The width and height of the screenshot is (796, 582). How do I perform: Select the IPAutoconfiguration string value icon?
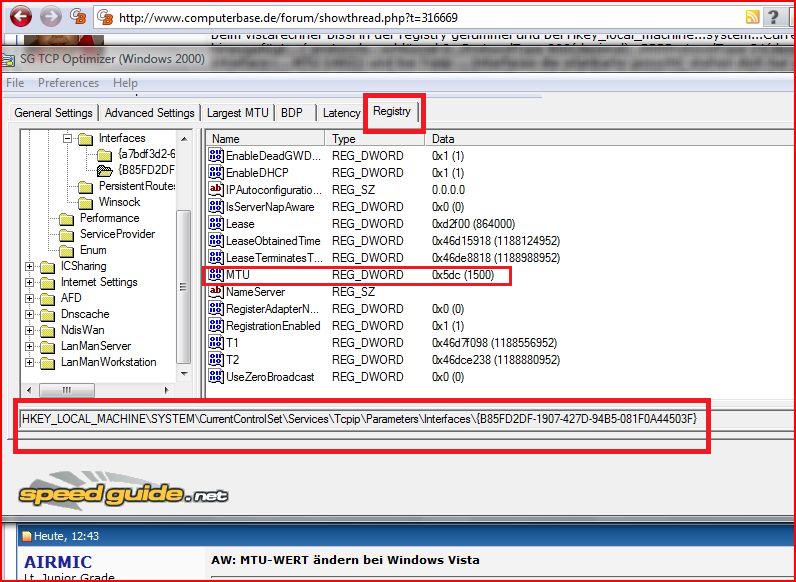click(x=216, y=189)
